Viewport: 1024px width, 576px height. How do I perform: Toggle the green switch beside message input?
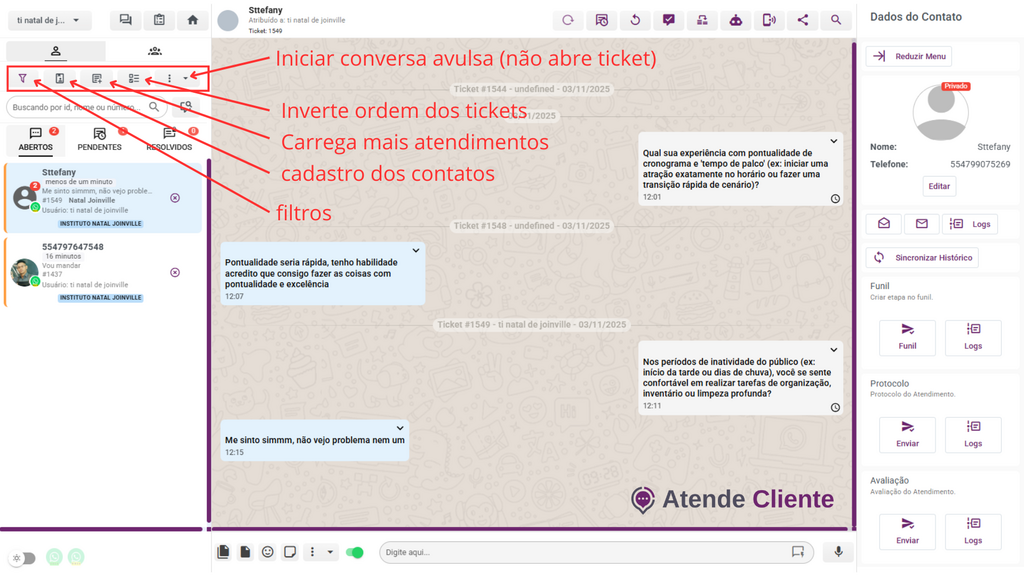click(355, 552)
